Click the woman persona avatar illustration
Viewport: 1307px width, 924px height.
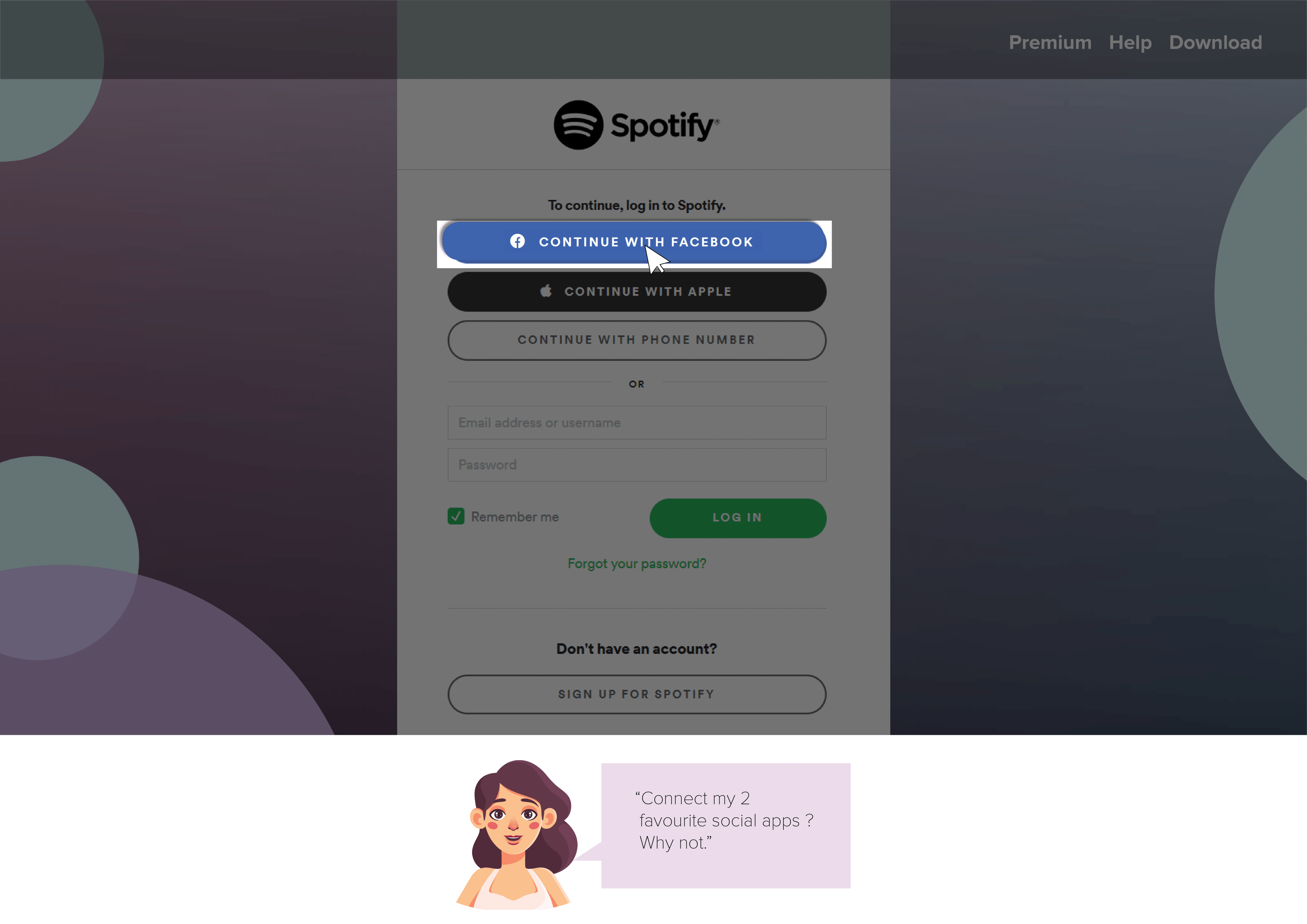(517, 834)
